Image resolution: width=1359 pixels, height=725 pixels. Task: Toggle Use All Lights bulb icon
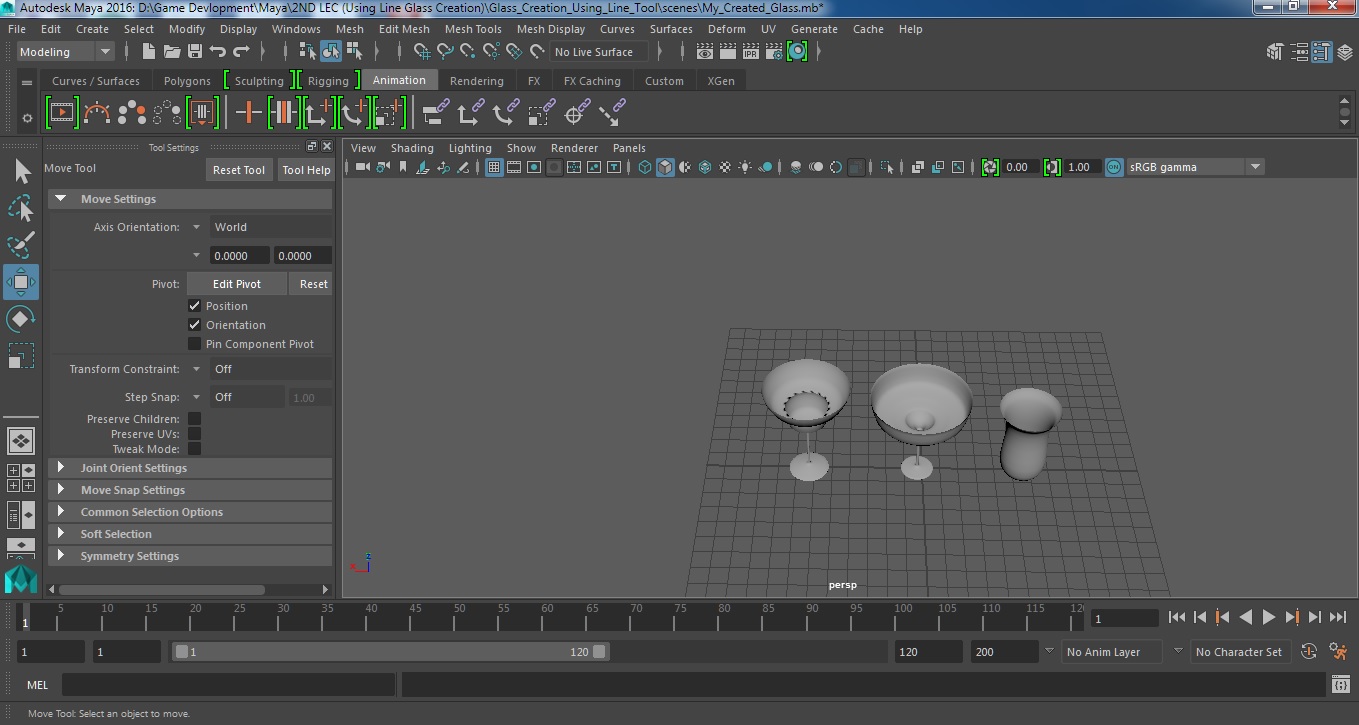(745, 167)
